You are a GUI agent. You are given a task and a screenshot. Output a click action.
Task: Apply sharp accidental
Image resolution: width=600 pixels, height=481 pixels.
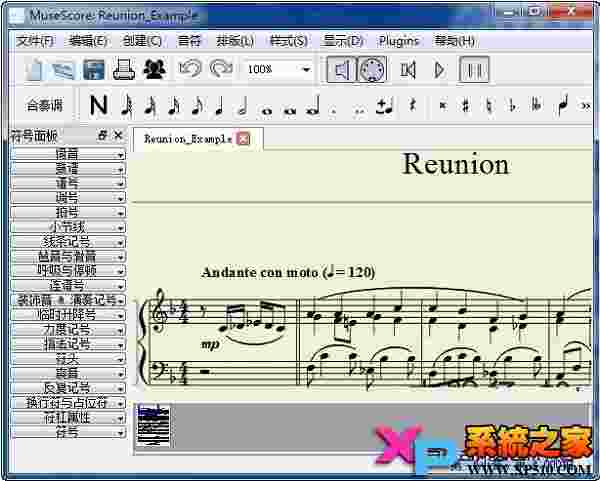coord(466,105)
